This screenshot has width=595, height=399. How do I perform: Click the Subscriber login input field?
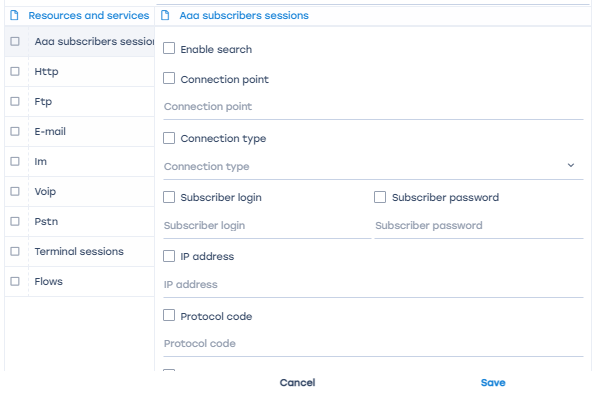click(267, 226)
